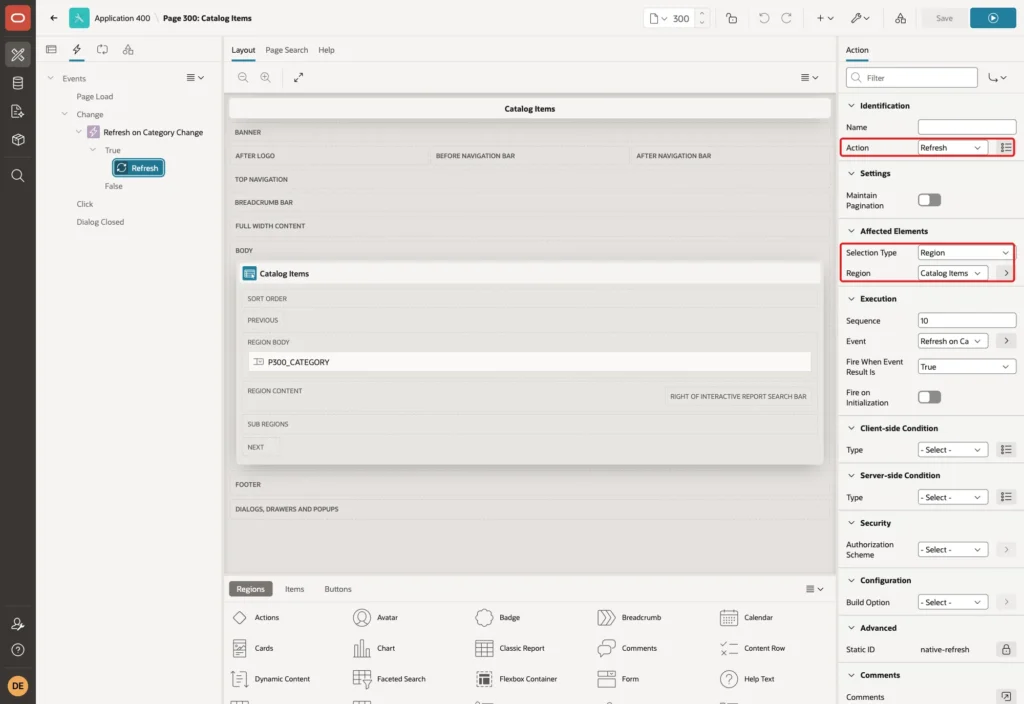Switch to the Layout tab
This screenshot has width=1024, height=704.
(x=243, y=50)
